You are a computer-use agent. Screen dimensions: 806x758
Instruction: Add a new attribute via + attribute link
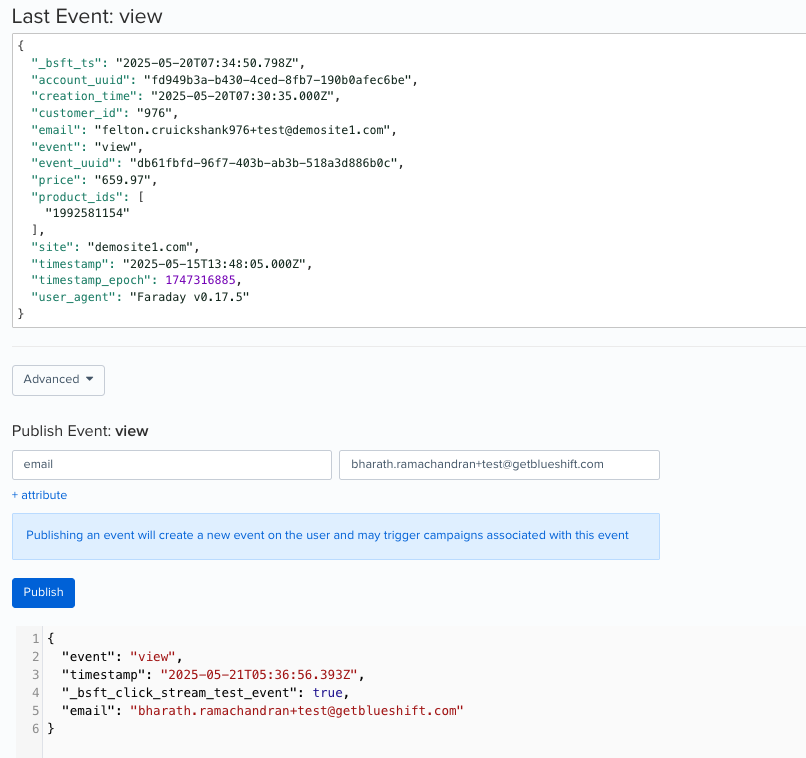[x=40, y=495]
